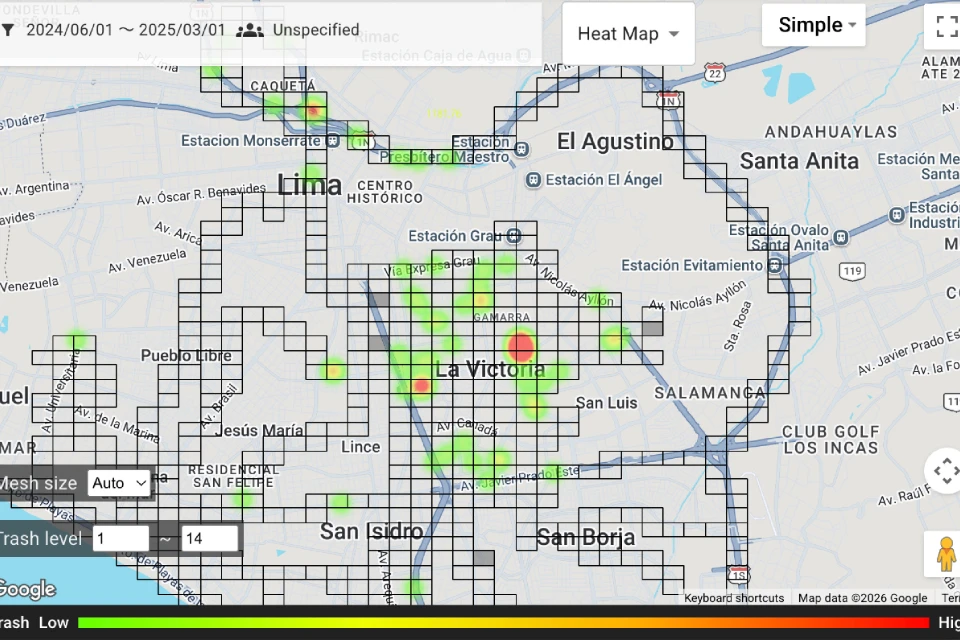Click the filter funnel icon
The width and height of the screenshot is (960, 640).
click(x=9, y=31)
